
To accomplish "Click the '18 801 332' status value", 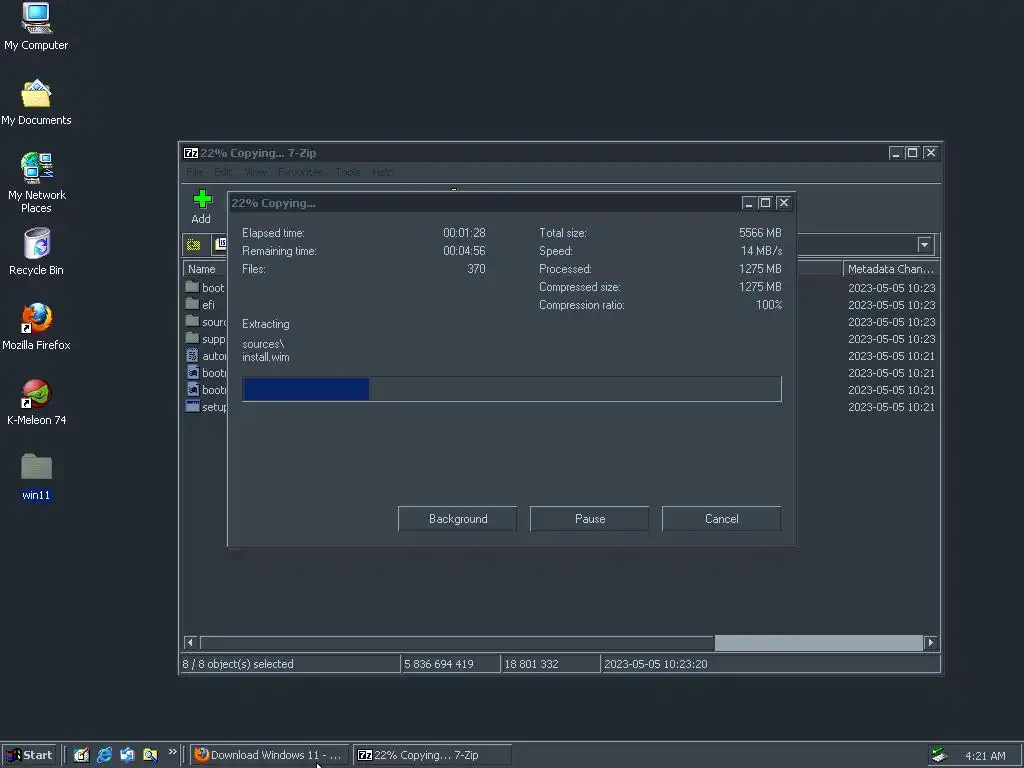I will pos(531,664).
